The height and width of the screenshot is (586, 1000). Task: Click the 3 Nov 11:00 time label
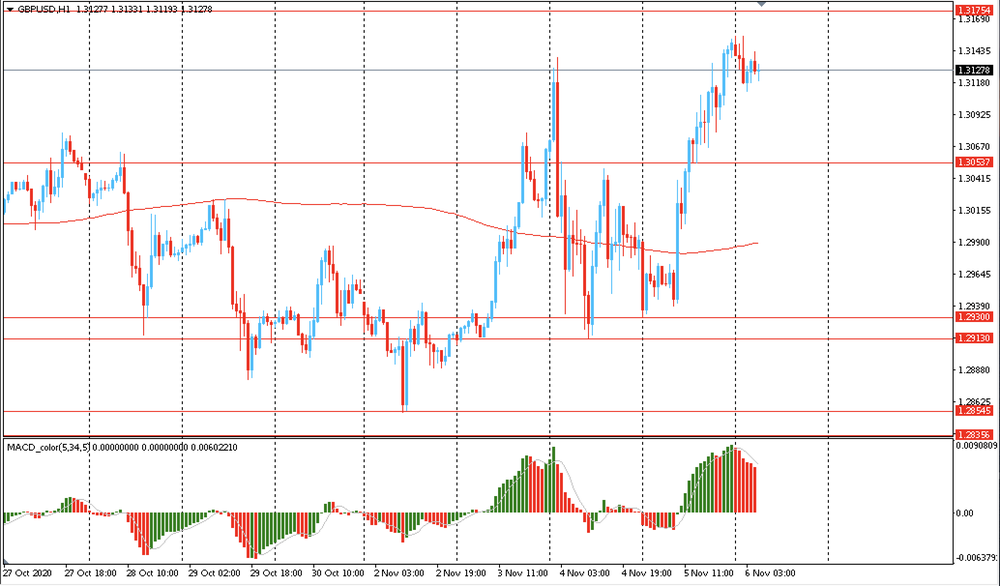coord(523,573)
